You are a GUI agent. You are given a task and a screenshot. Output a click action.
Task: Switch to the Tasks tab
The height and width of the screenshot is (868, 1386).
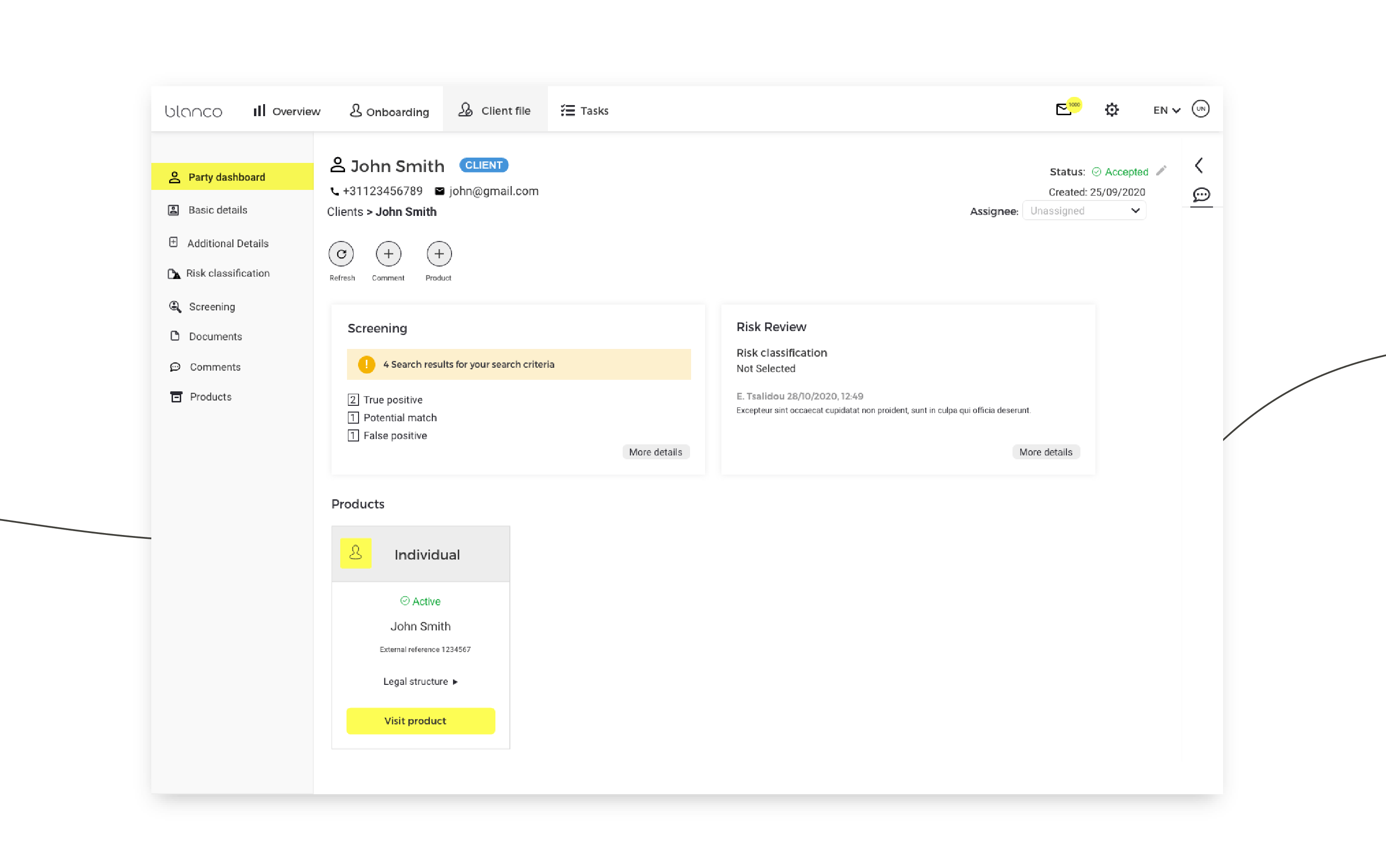[584, 111]
